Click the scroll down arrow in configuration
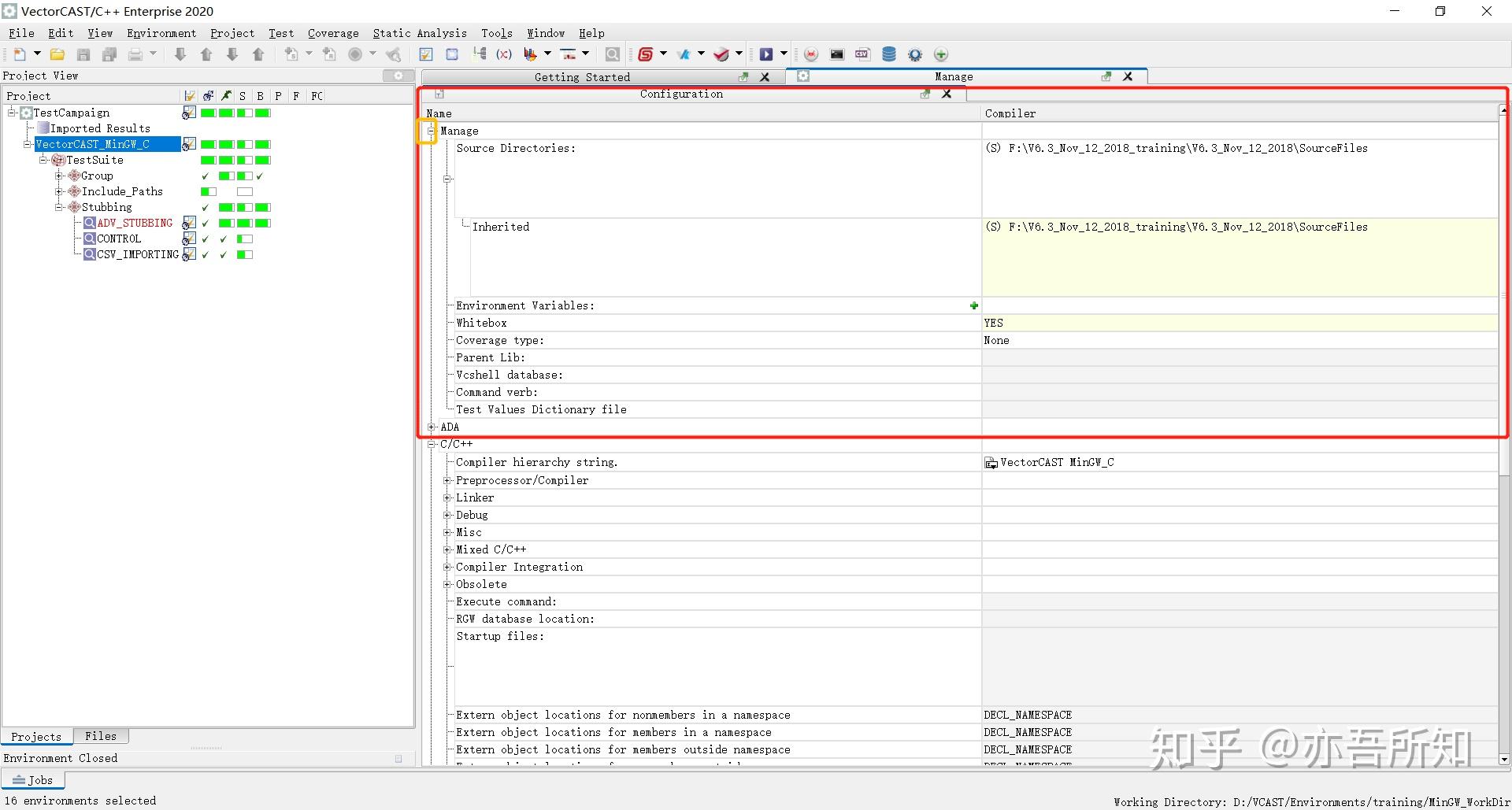The height and width of the screenshot is (810, 1512). pos(1504,760)
